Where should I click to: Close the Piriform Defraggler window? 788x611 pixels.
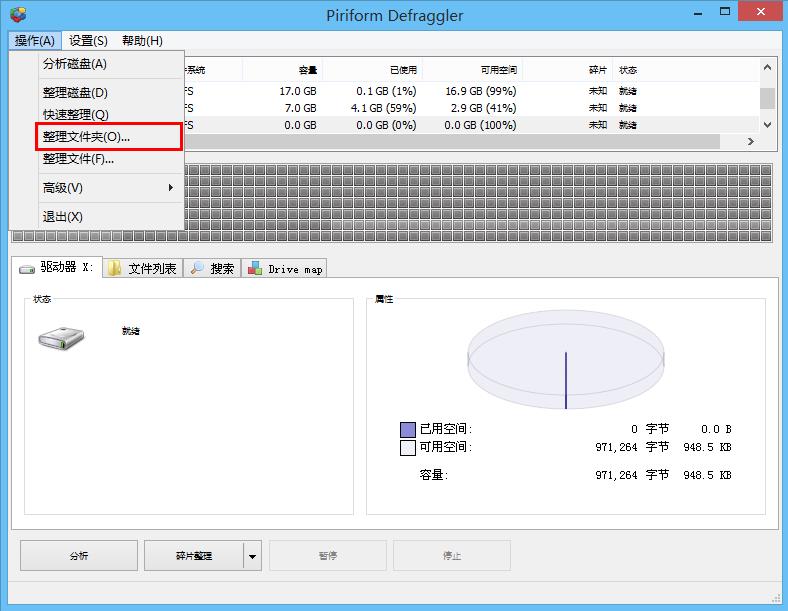pos(760,11)
